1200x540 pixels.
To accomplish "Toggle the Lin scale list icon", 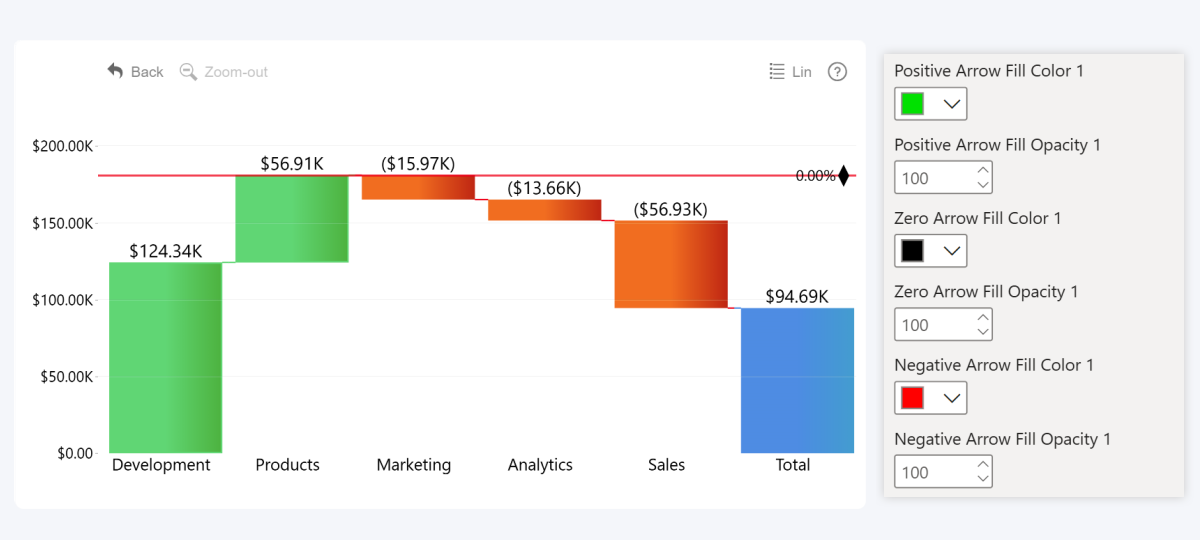I will coord(777,71).
